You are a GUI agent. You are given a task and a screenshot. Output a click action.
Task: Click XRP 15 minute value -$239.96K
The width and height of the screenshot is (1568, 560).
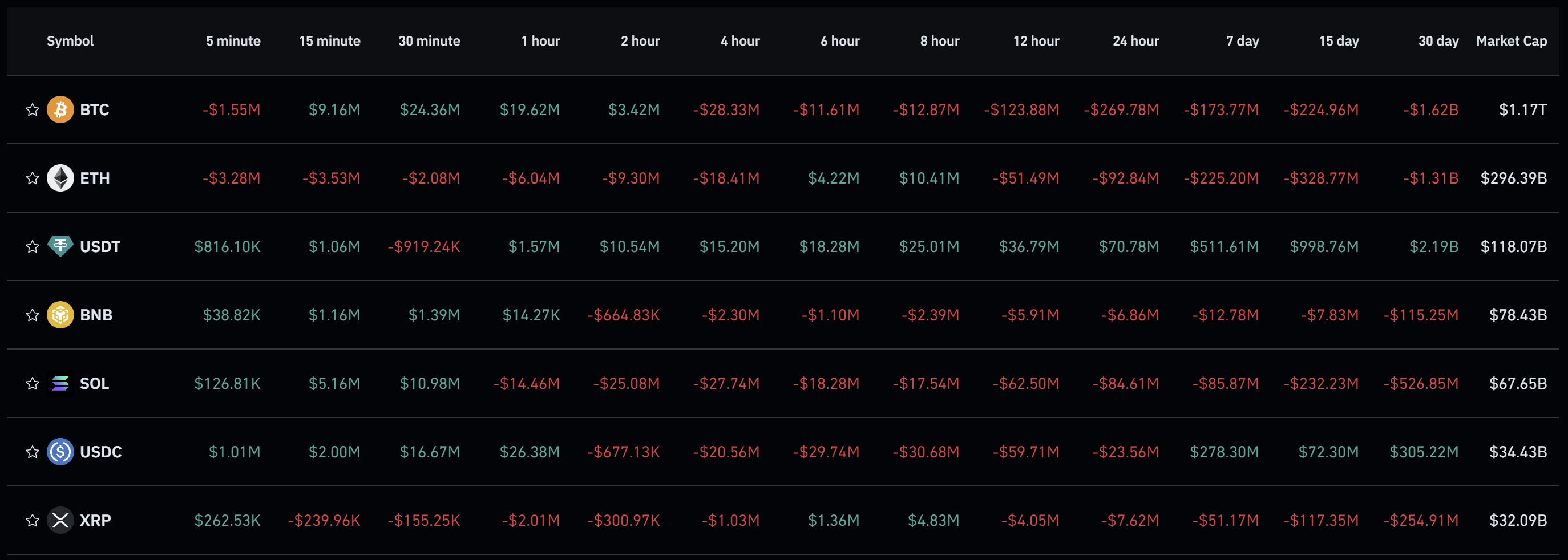(x=324, y=520)
